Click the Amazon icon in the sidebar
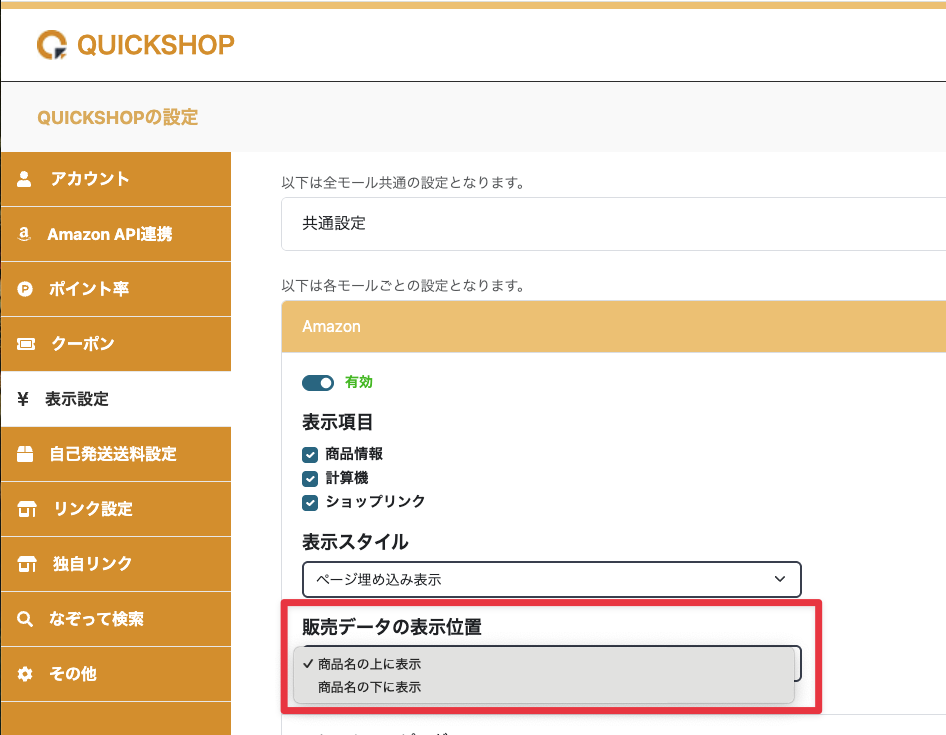The image size is (946, 735). tap(25, 234)
